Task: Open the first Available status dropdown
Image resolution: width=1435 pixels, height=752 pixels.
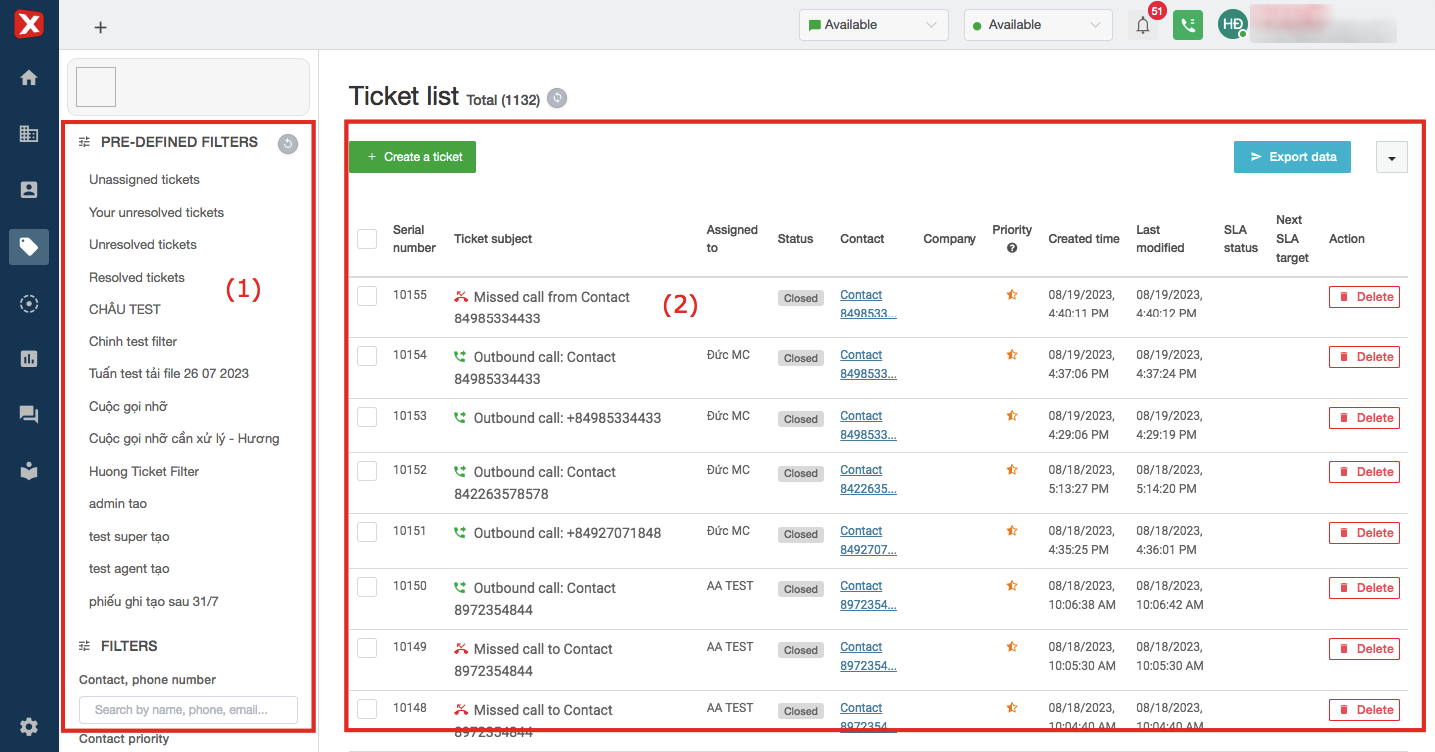Action: coord(873,25)
